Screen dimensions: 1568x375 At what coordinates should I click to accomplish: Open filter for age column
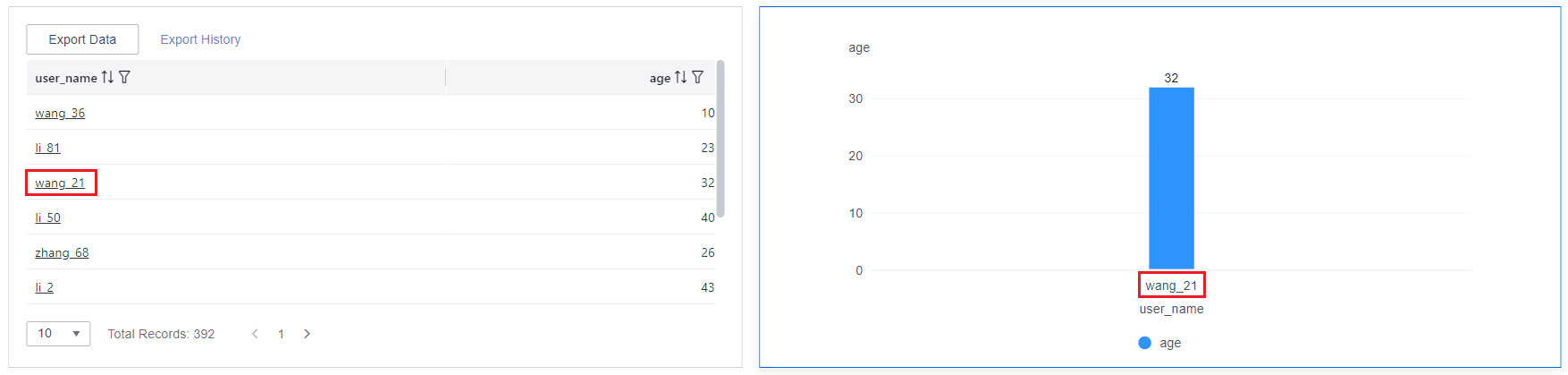pyautogui.click(x=698, y=78)
